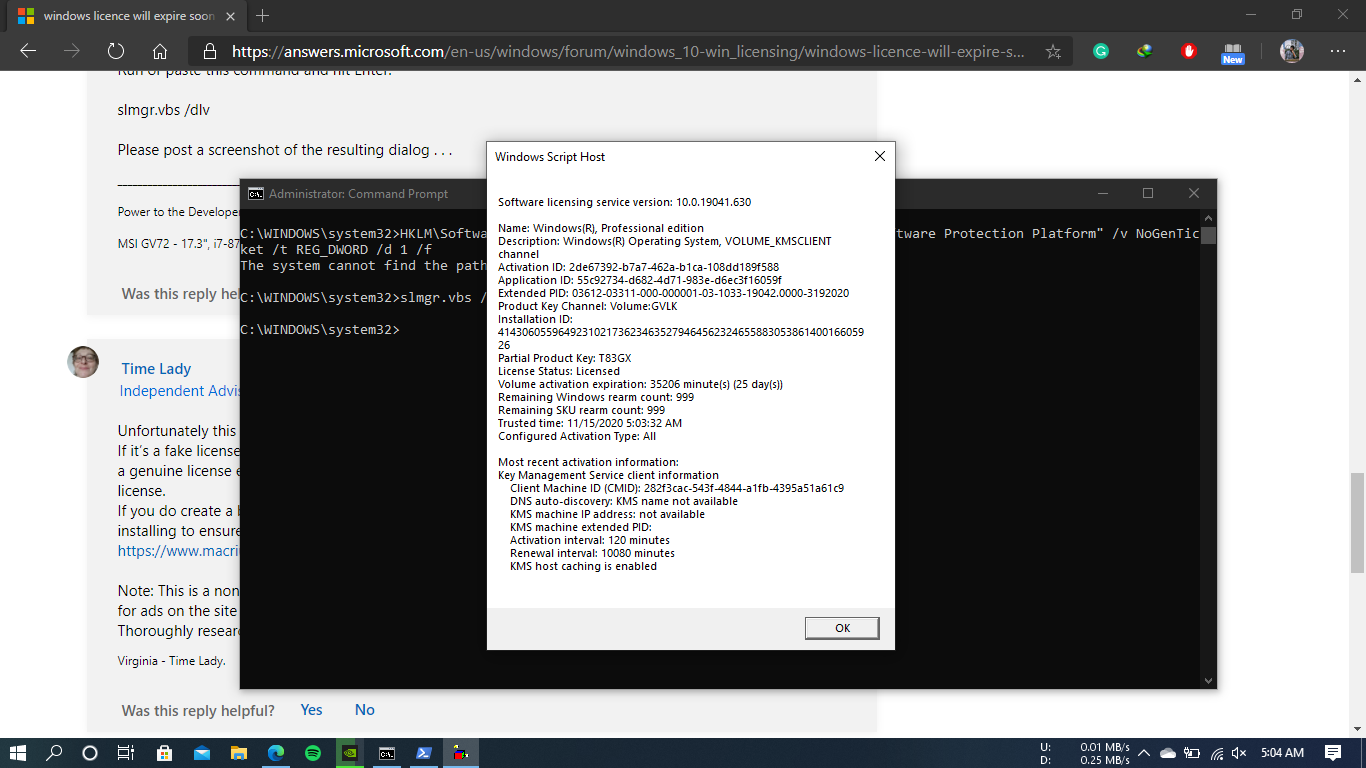Open the red hand ad blocker extension

(x=1189, y=51)
